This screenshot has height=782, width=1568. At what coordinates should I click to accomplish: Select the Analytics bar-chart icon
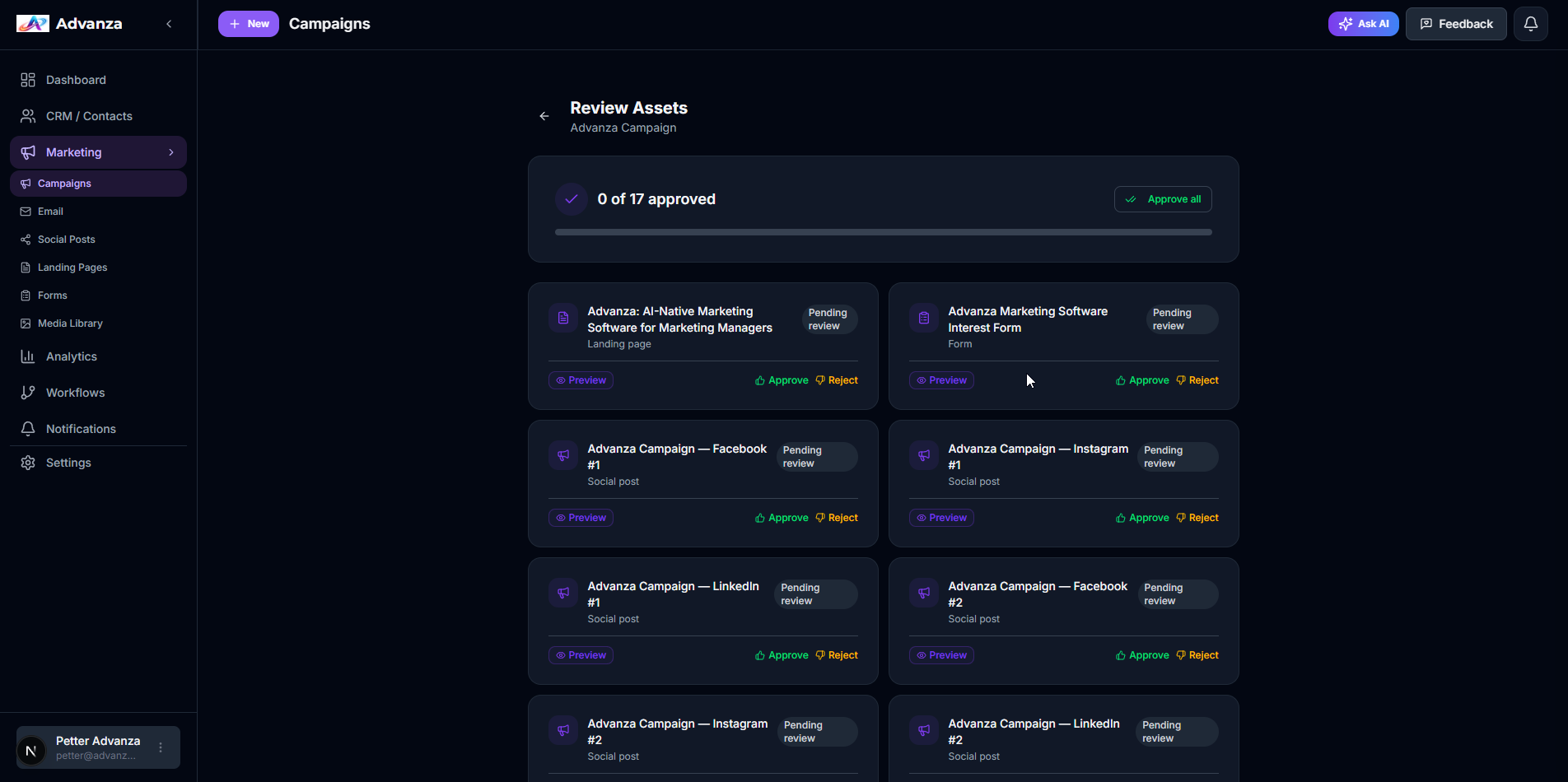(x=27, y=356)
